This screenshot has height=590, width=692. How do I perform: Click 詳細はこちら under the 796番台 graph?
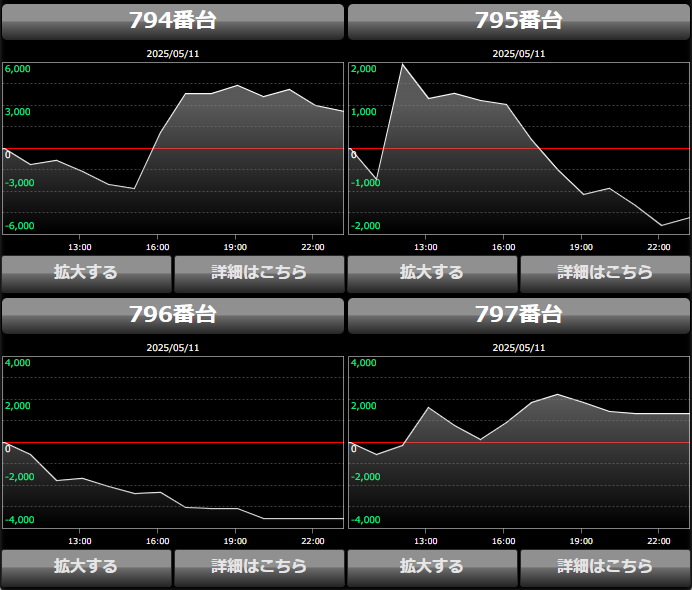tap(259, 568)
